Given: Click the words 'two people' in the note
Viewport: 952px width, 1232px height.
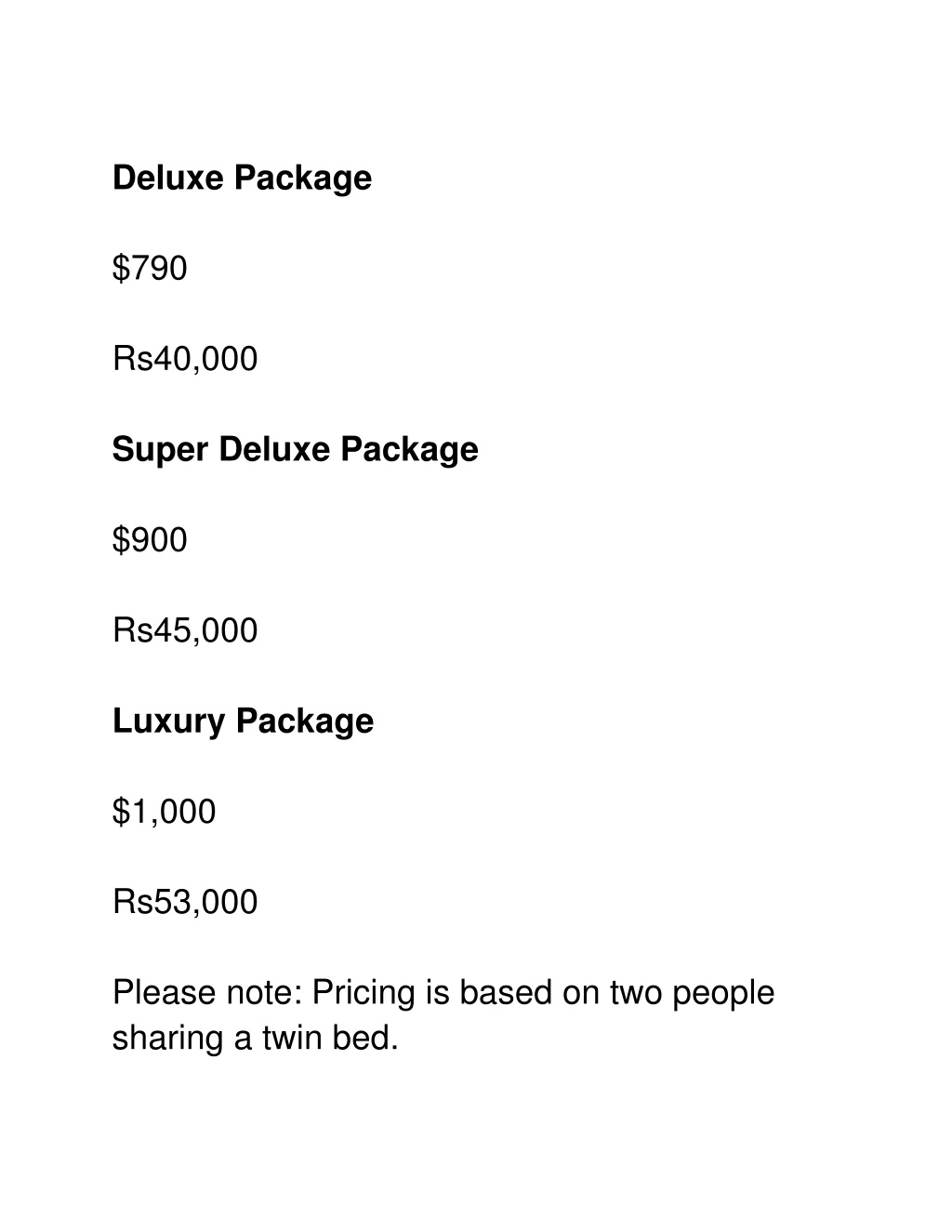Looking at the screenshot, I should pos(692,994).
